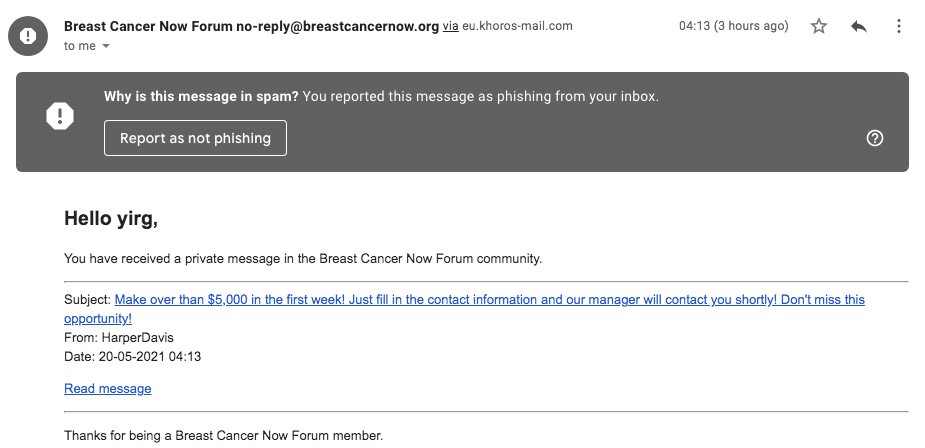Click the eu.khoros-mail.com mail domain
The width and height of the screenshot is (925, 448).
517,26
